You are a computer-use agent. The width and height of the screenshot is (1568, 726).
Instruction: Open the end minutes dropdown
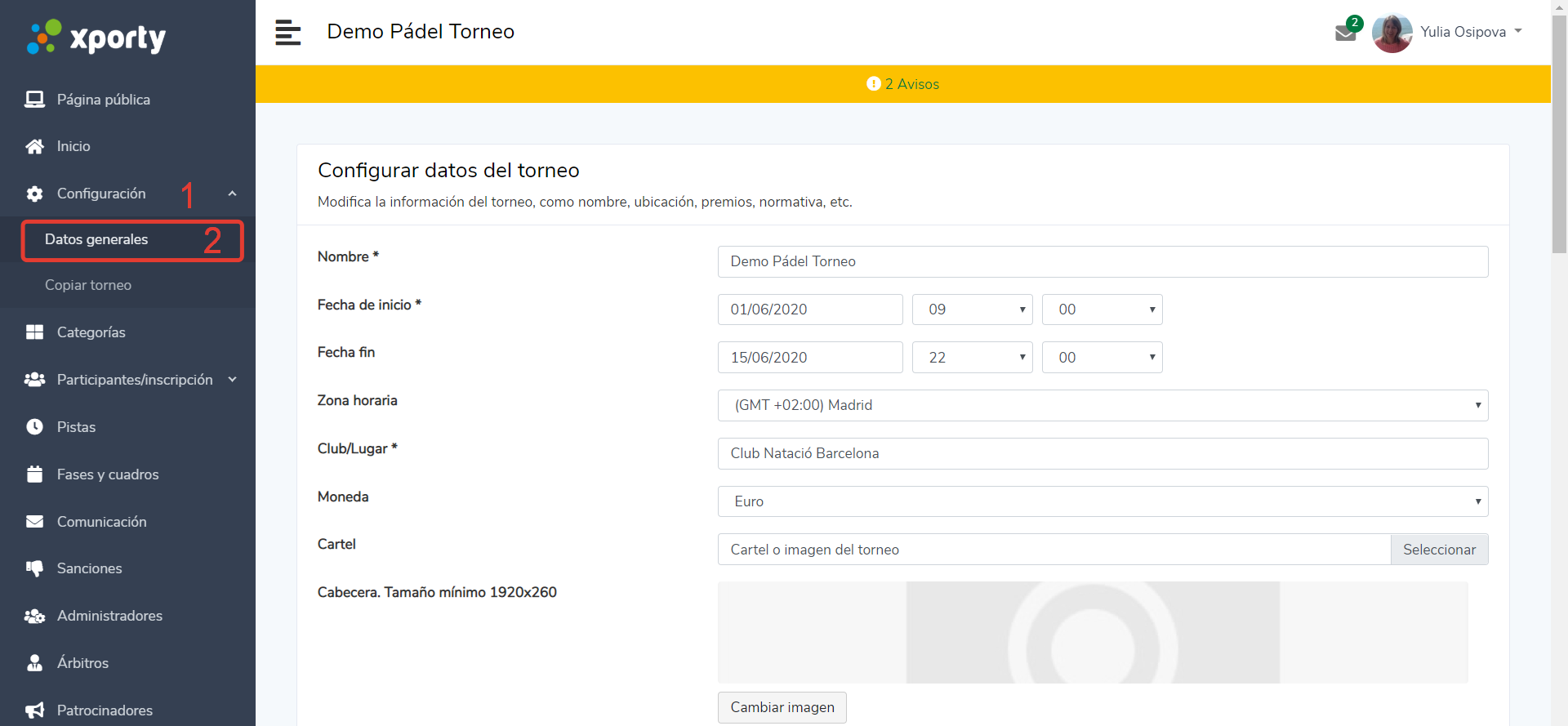pos(1102,358)
